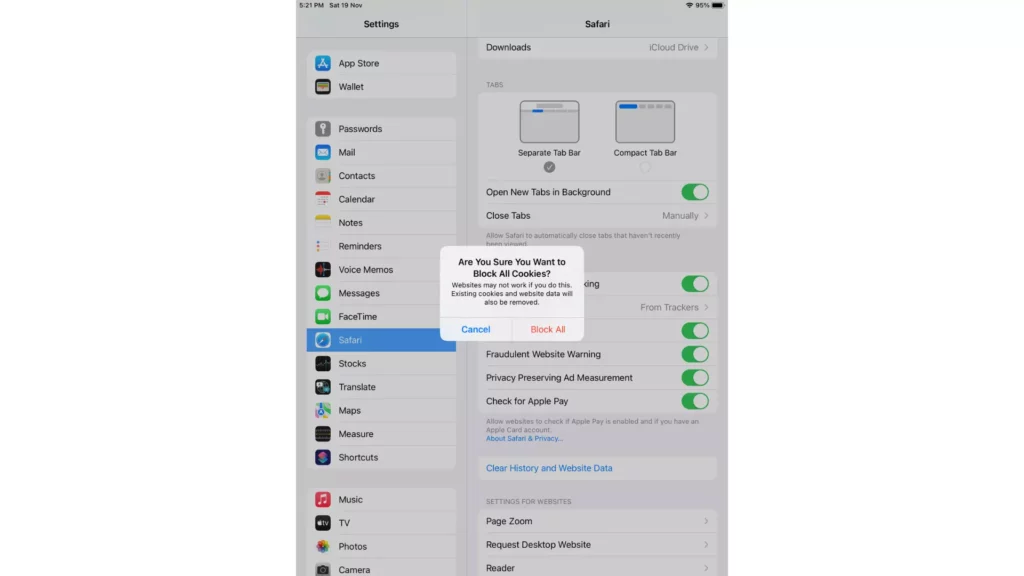
Task: Select Shortcuts in the settings list
Action: (381, 458)
